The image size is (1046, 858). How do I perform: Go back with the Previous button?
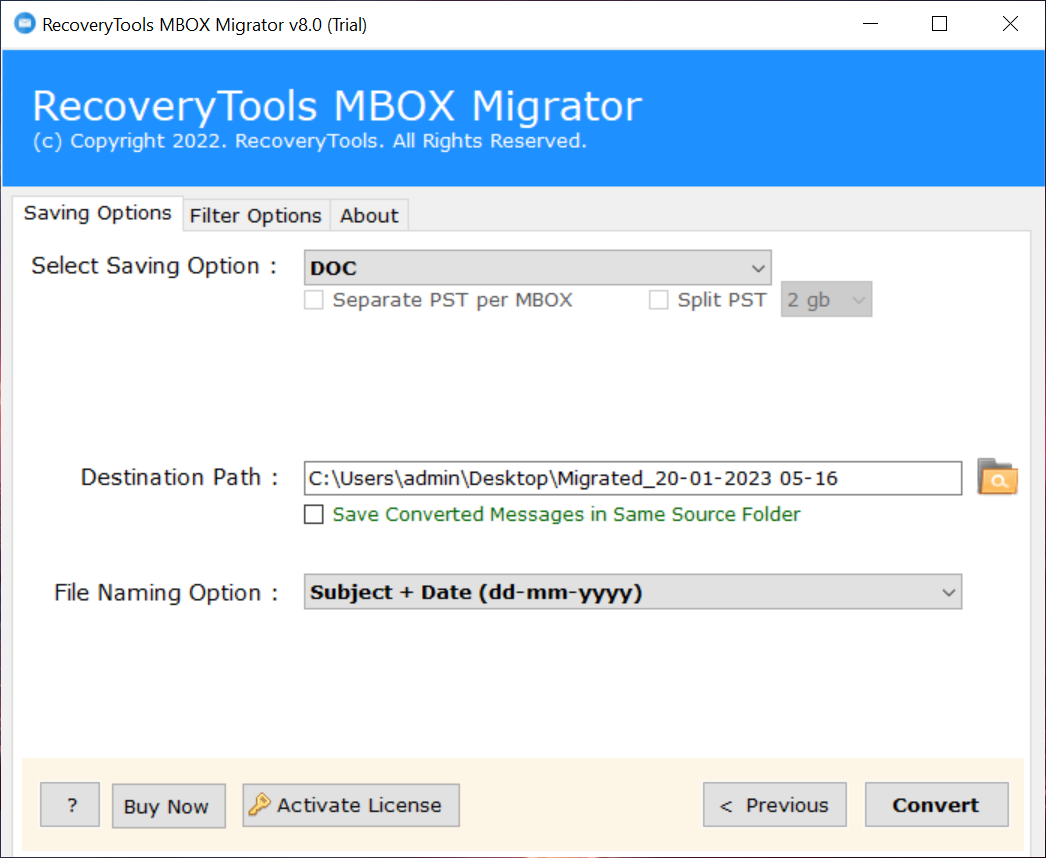(x=774, y=805)
